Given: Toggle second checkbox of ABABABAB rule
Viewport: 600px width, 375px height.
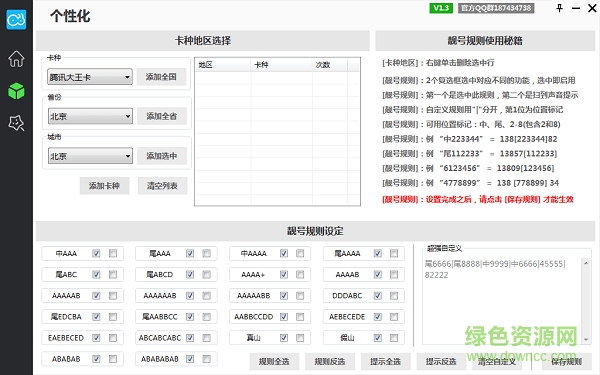Looking at the screenshot, I should click(207, 359).
